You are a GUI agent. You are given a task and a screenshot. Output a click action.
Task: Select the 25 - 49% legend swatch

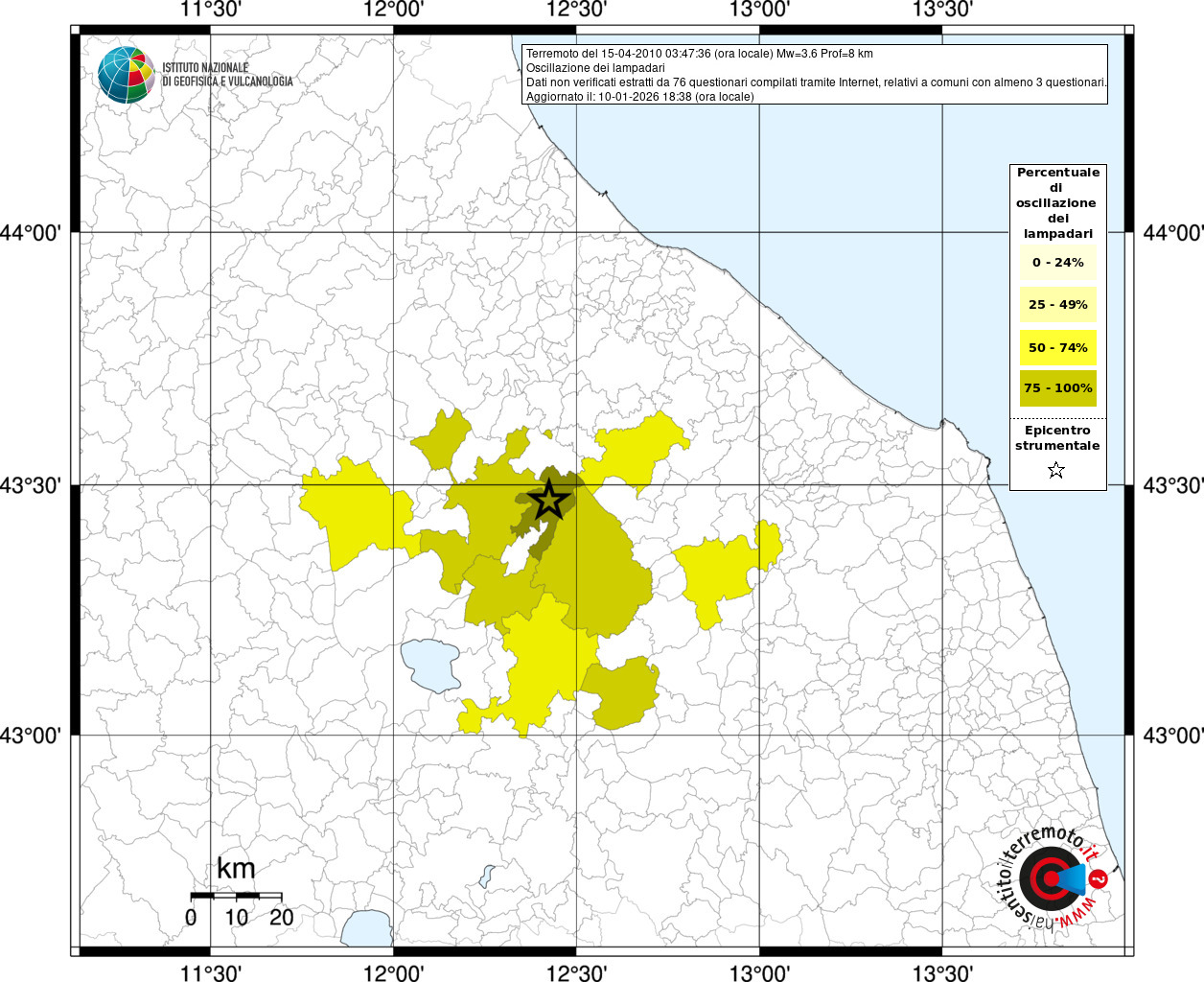pos(1057,304)
